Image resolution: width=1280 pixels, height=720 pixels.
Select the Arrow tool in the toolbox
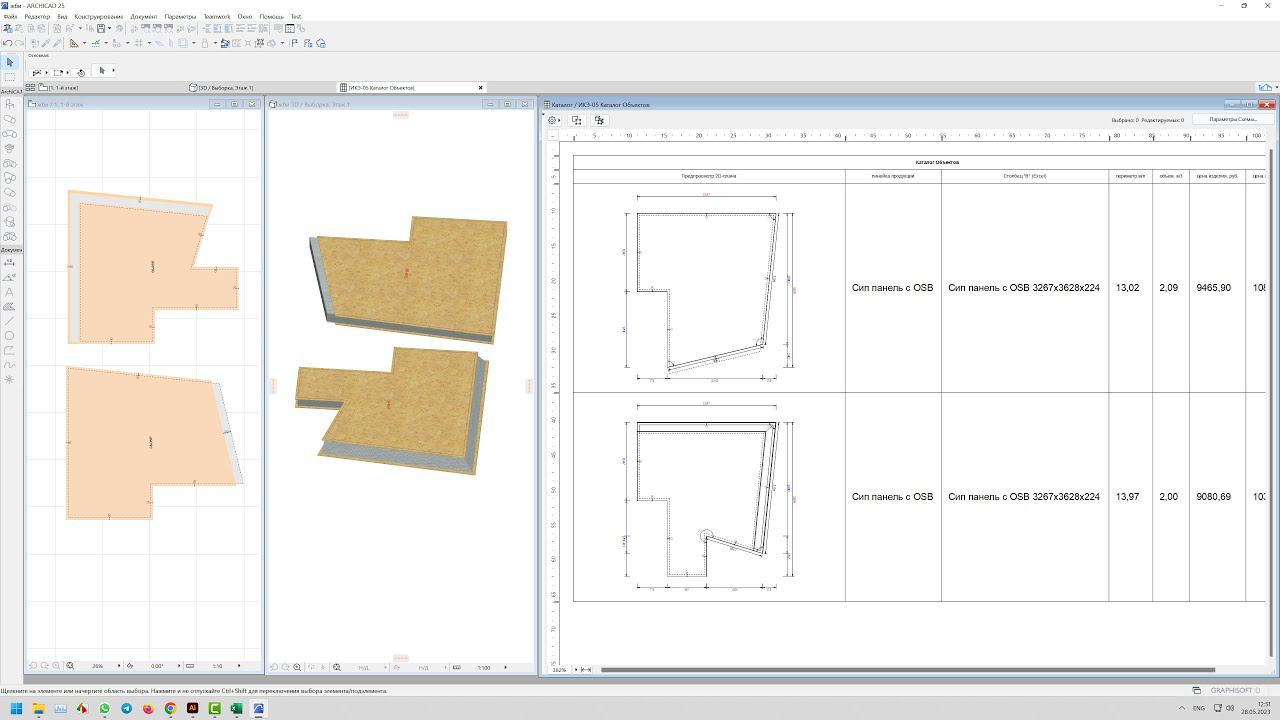click(x=10, y=62)
